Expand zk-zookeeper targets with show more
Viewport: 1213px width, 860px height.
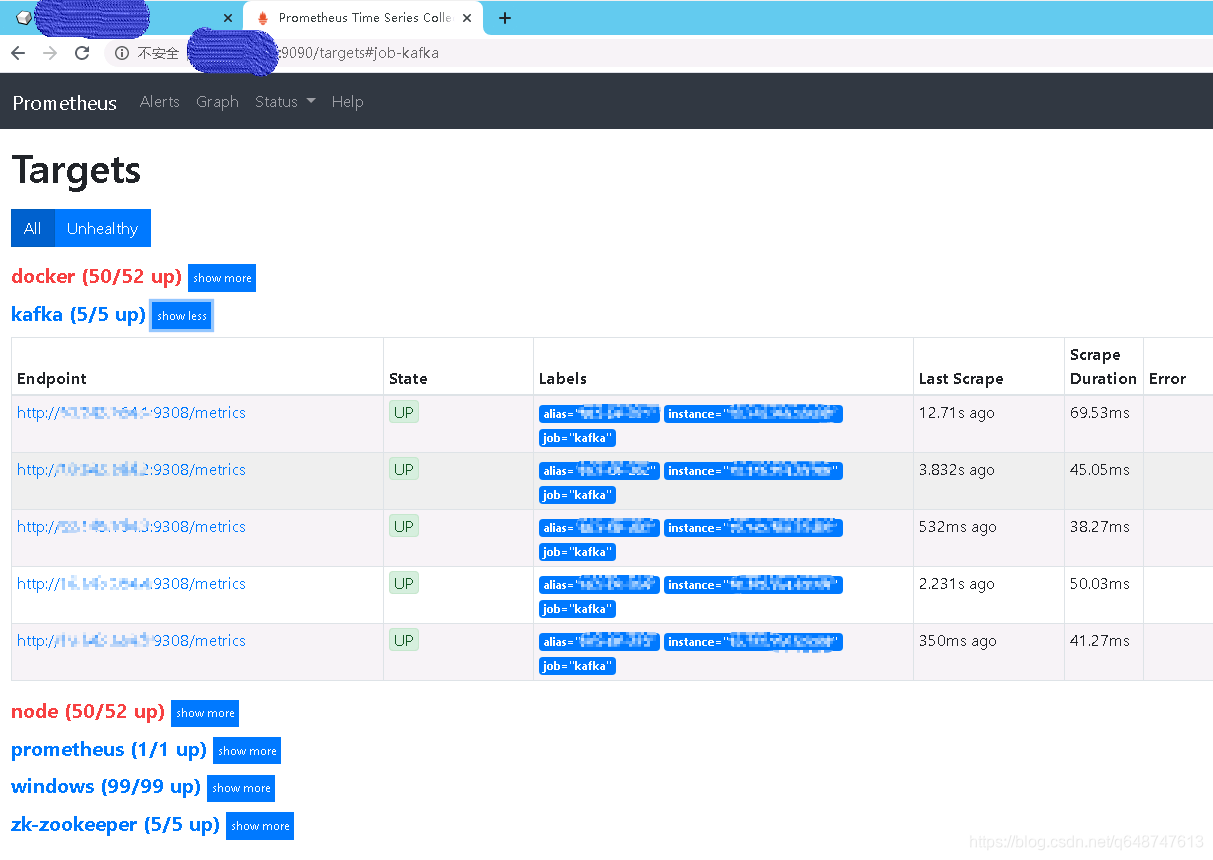click(260, 826)
